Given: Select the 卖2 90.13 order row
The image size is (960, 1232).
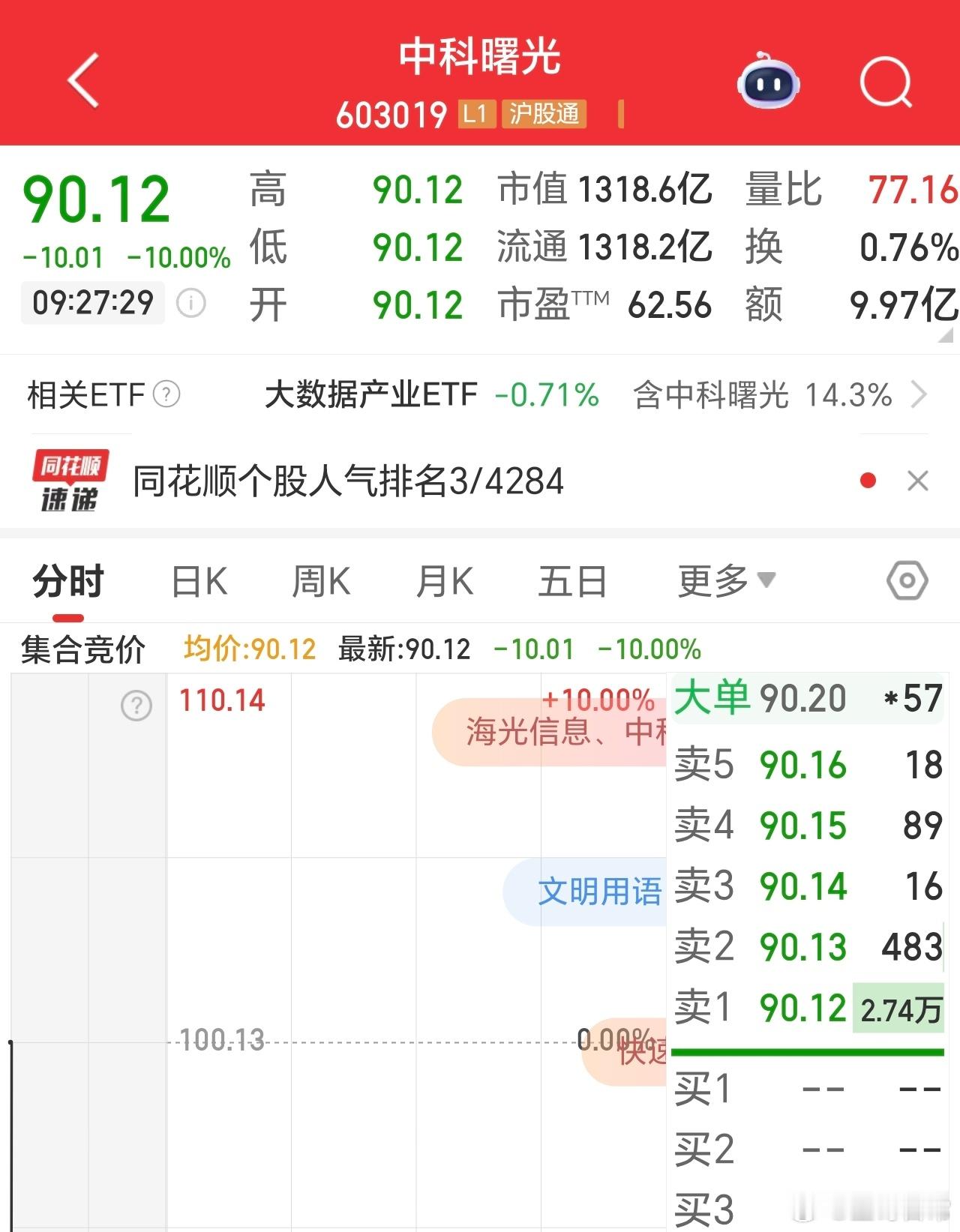Looking at the screenshot, I should (808, 947).
